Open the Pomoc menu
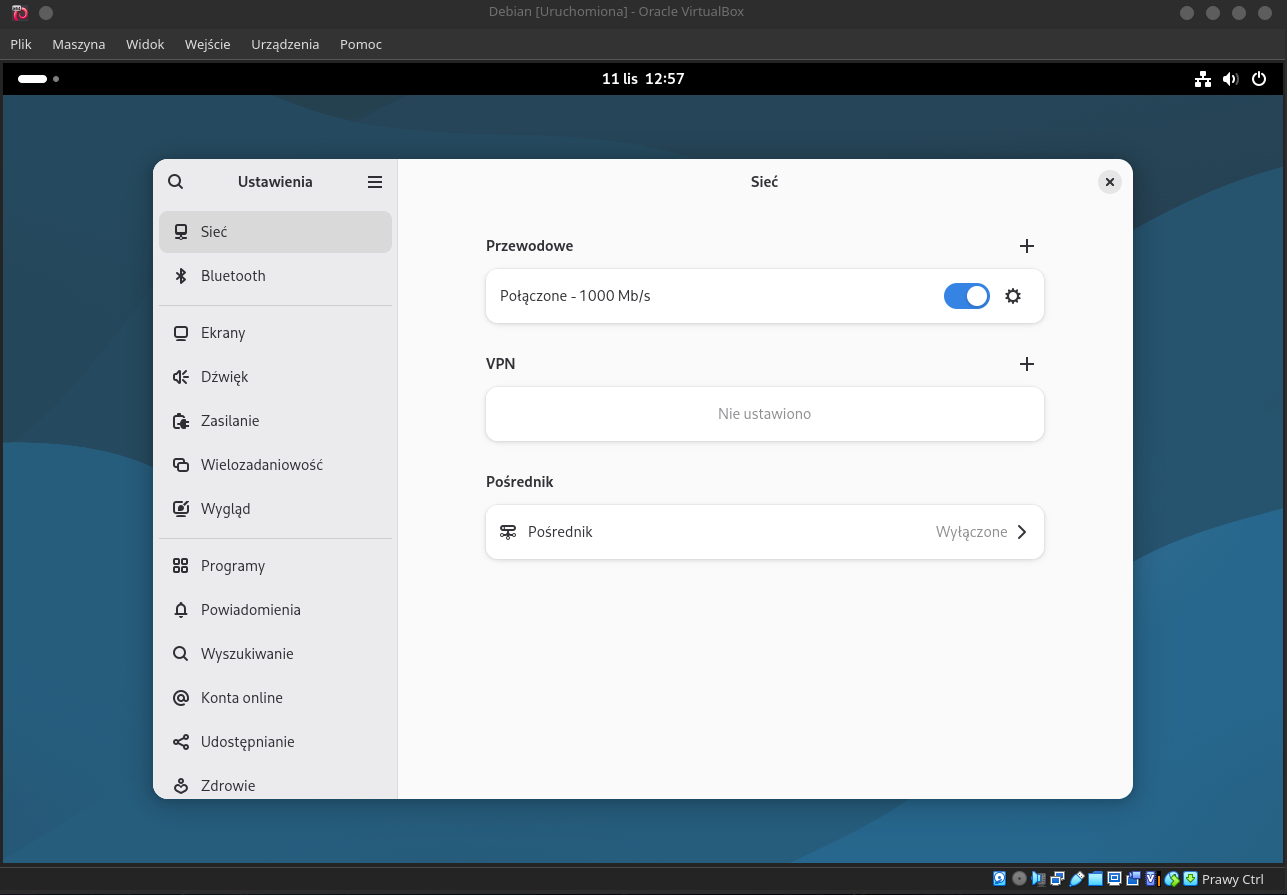 (x=361, y=44)
